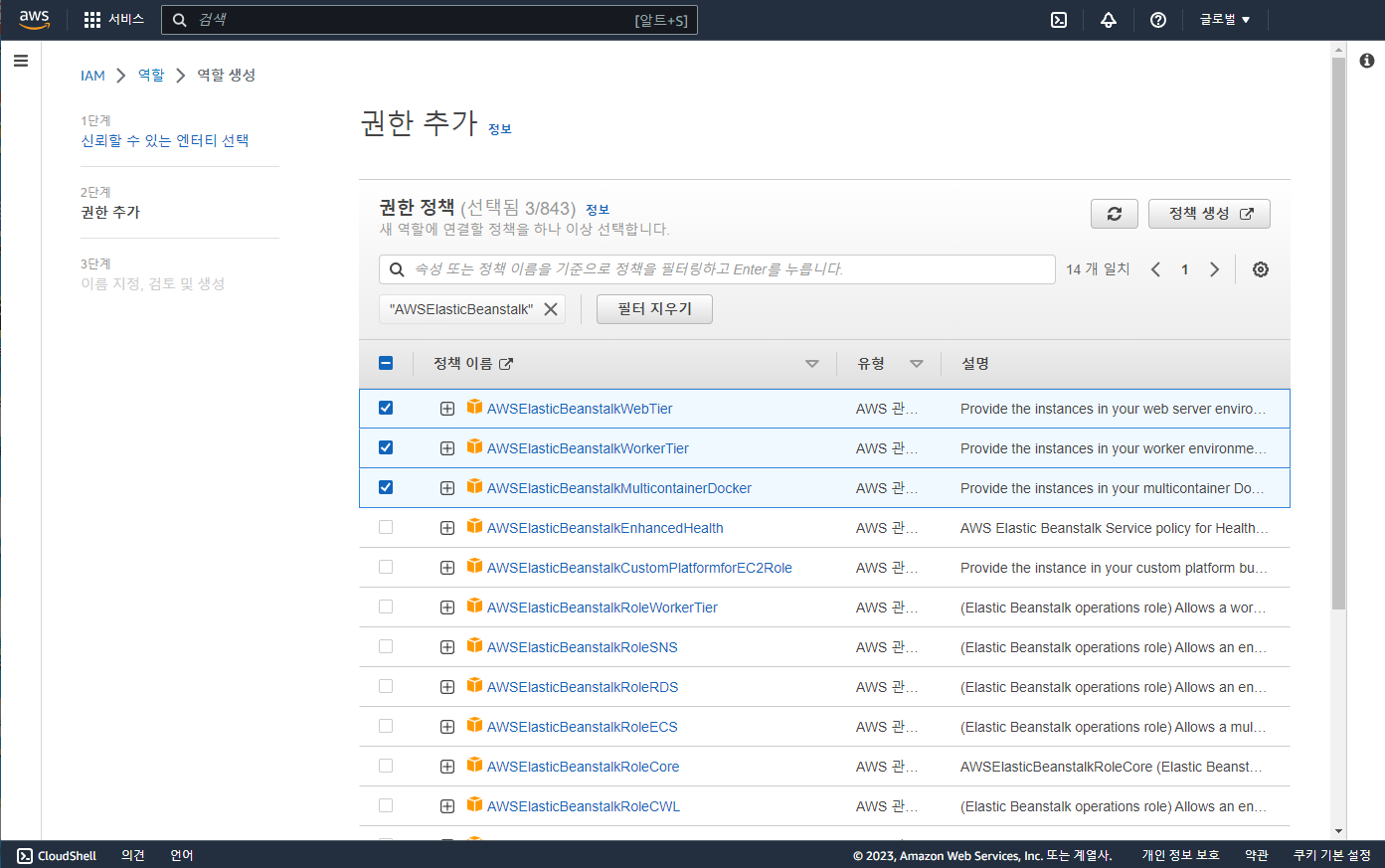Screen dimensions: 1385x868
Task: Open AWSElasticBeanstalkRoleWorkerTier policy link
Action: tap(603, 608)
